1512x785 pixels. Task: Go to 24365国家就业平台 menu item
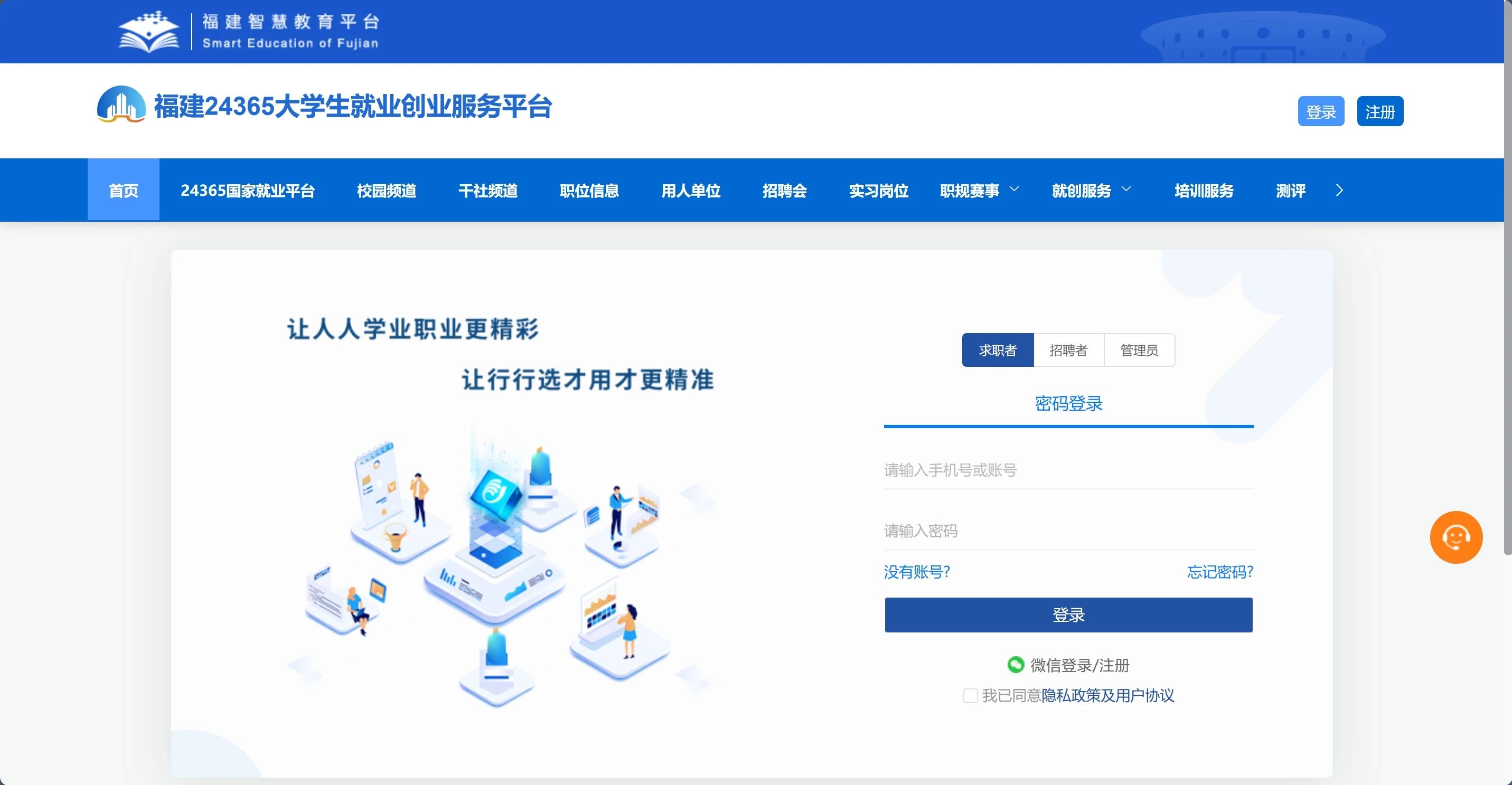coord(248,190)
